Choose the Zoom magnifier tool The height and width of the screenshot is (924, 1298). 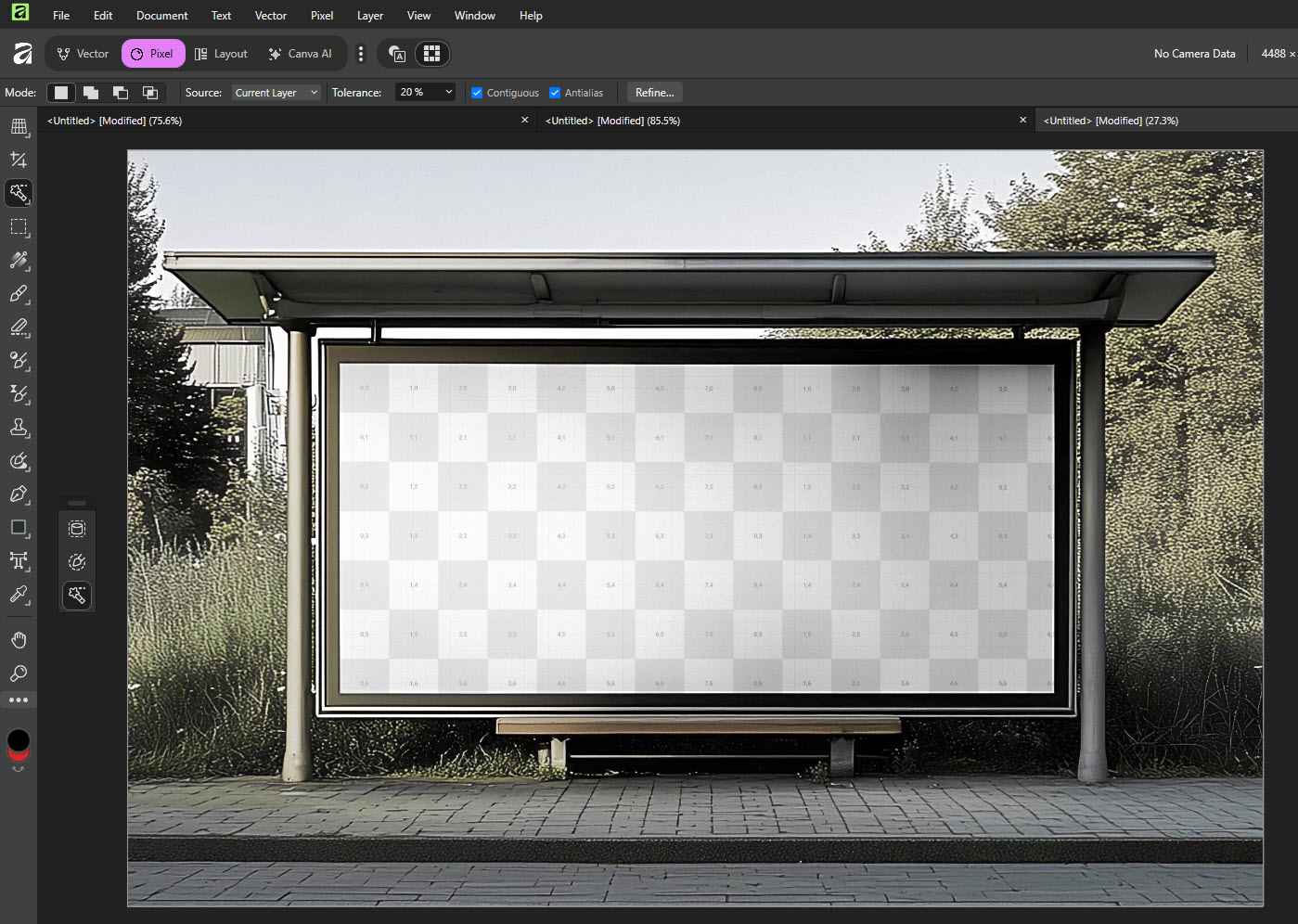[x=19, y=674]
